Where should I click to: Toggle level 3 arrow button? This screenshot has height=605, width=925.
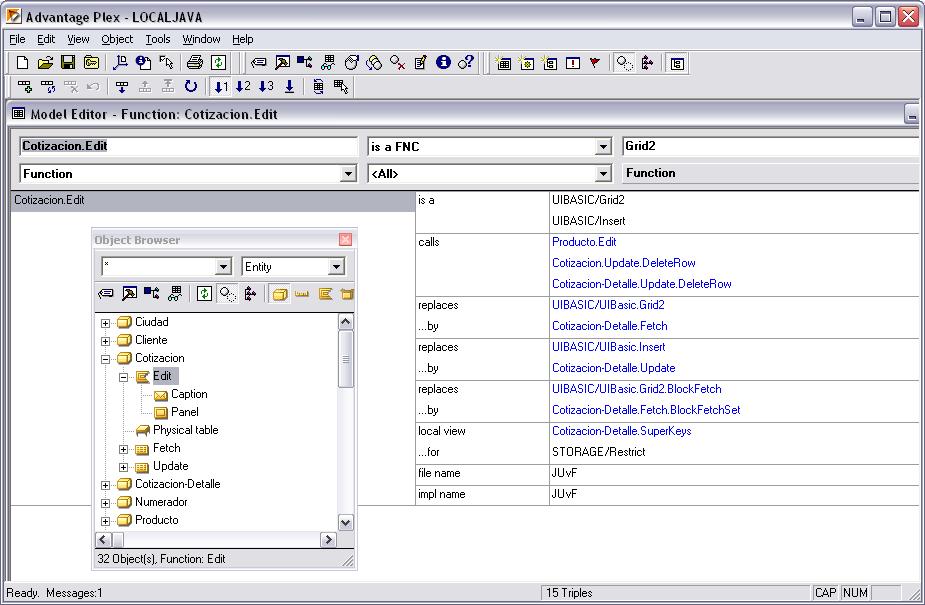(266, 87)
